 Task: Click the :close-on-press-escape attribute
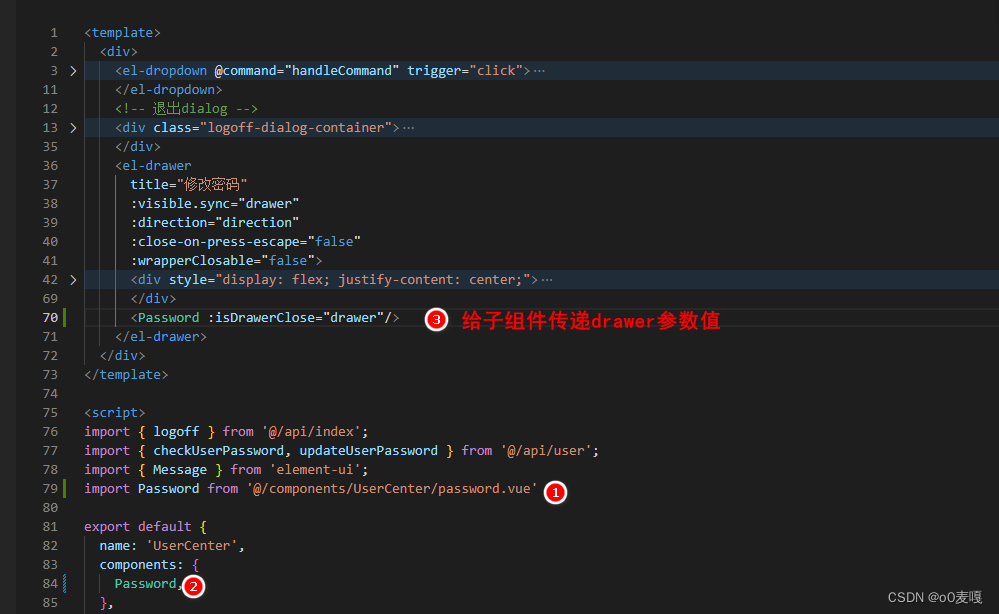coord(246,242)
